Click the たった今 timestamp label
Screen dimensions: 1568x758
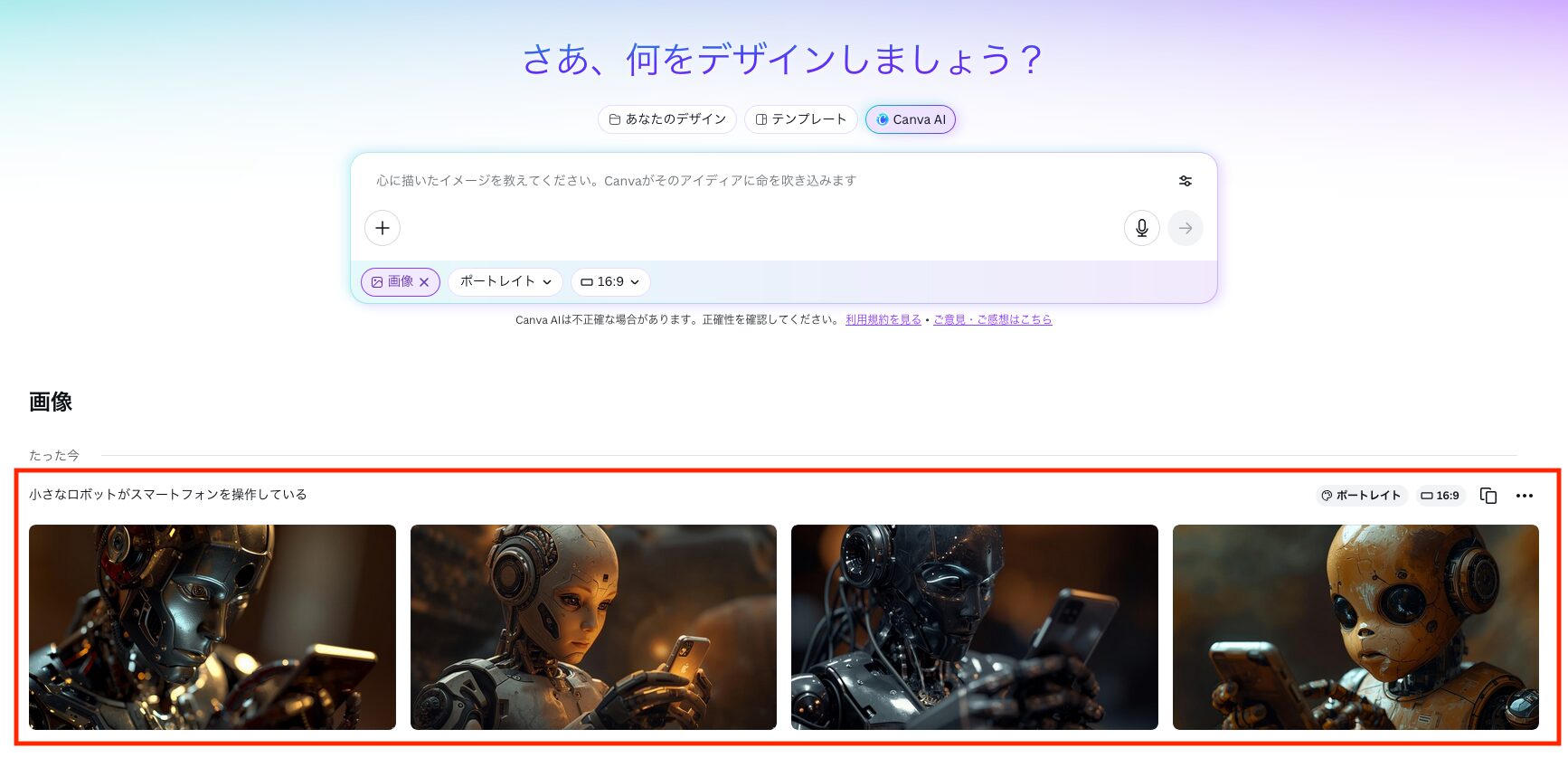[x=54, y=456]
